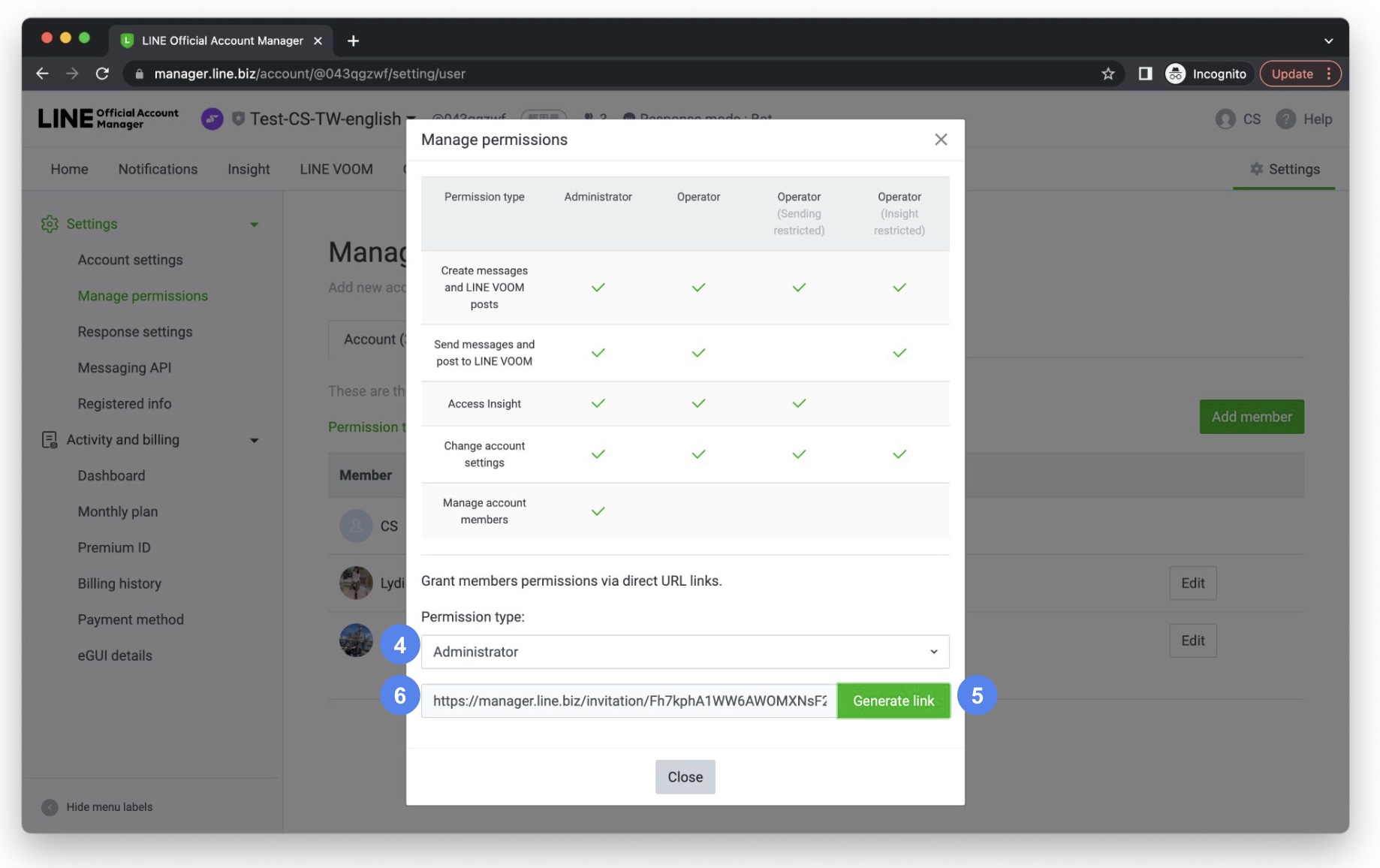The width and height of the screenshot is (1380, 868).
Task: Collapse Activity and billing section arrow
Action: (x=254, y=440)
